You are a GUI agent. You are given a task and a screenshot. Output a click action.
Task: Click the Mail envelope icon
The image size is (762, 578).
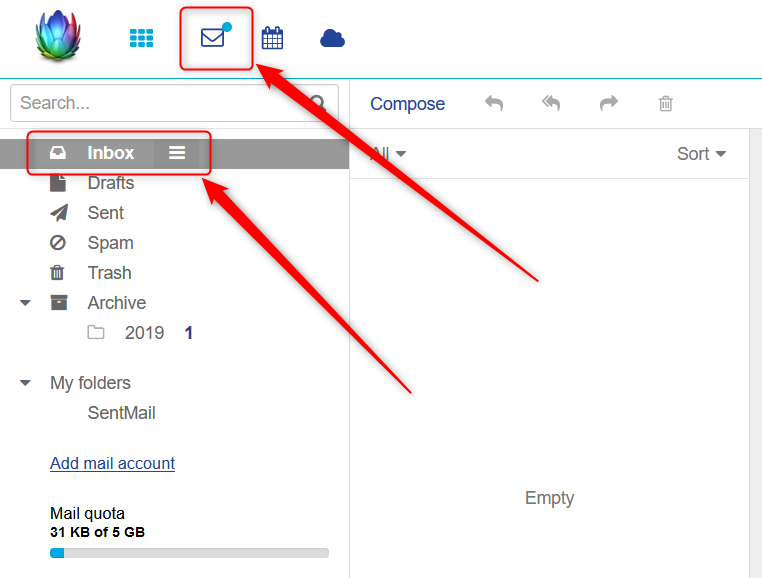(213, 38)
